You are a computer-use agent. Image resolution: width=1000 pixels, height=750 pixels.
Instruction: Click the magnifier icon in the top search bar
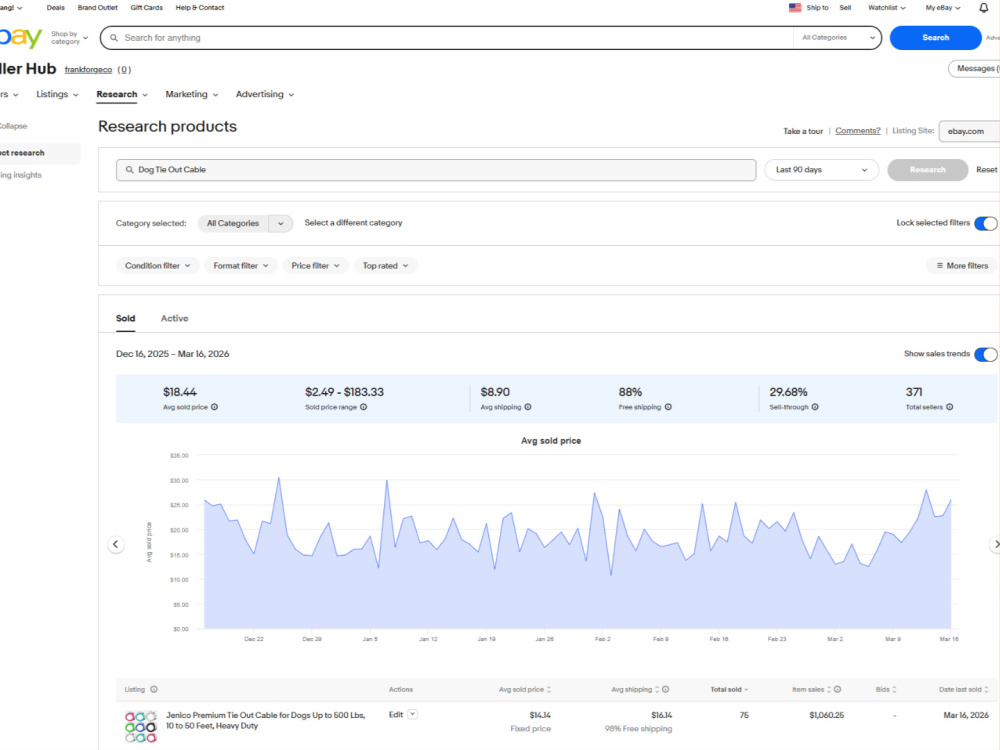point(114,38)
